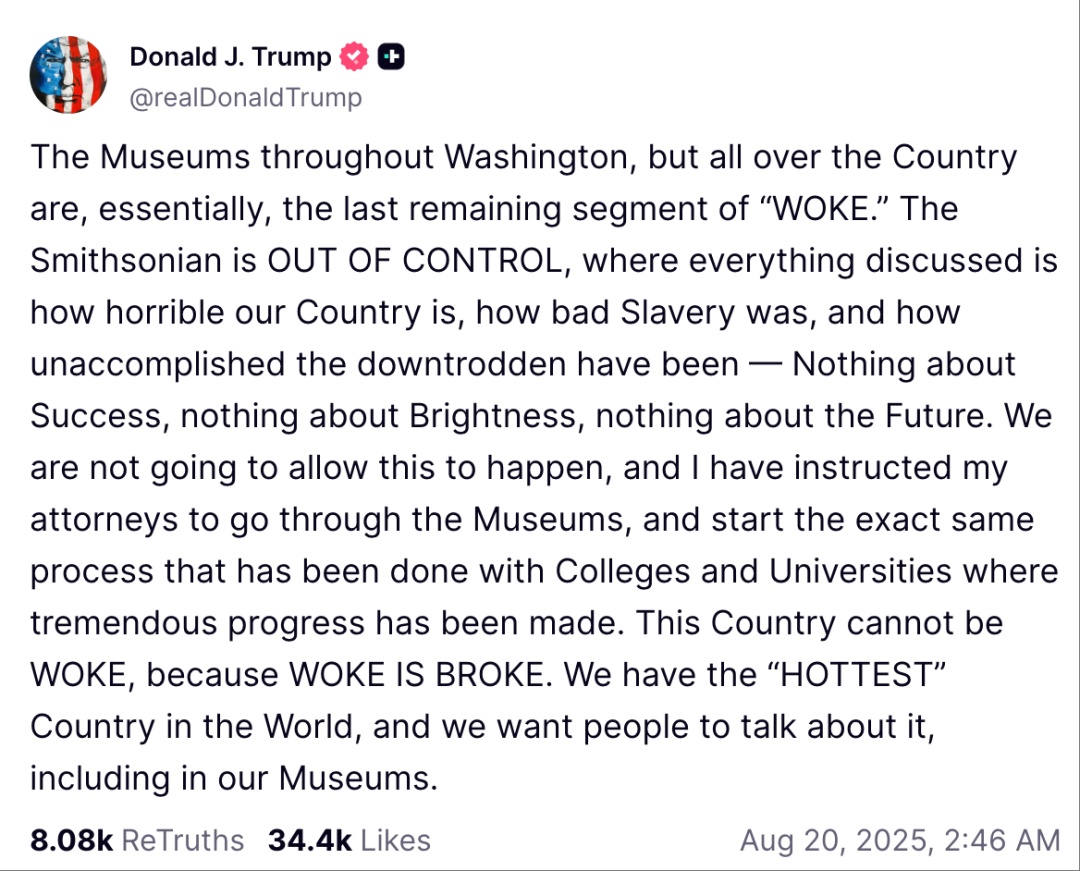The image size is (1080, 871).
Task: Open the Donald J. Trump display name
Action: coord(230,58)
